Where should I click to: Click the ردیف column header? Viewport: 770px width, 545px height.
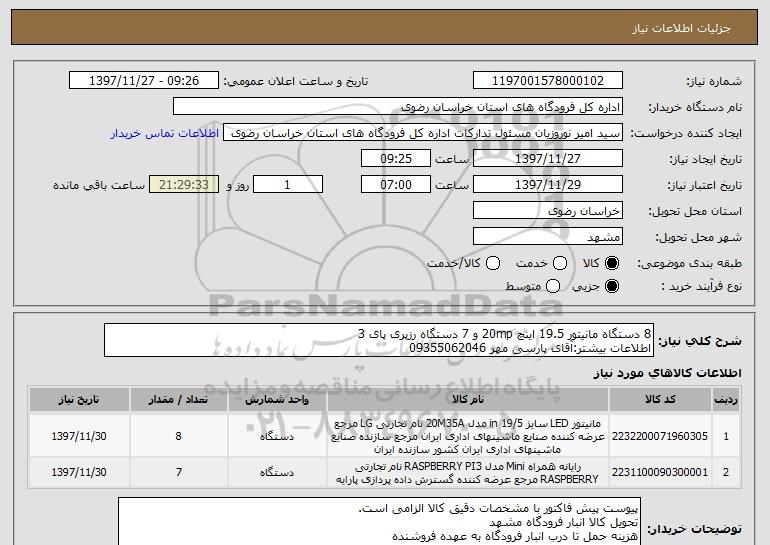click(726, 400)
